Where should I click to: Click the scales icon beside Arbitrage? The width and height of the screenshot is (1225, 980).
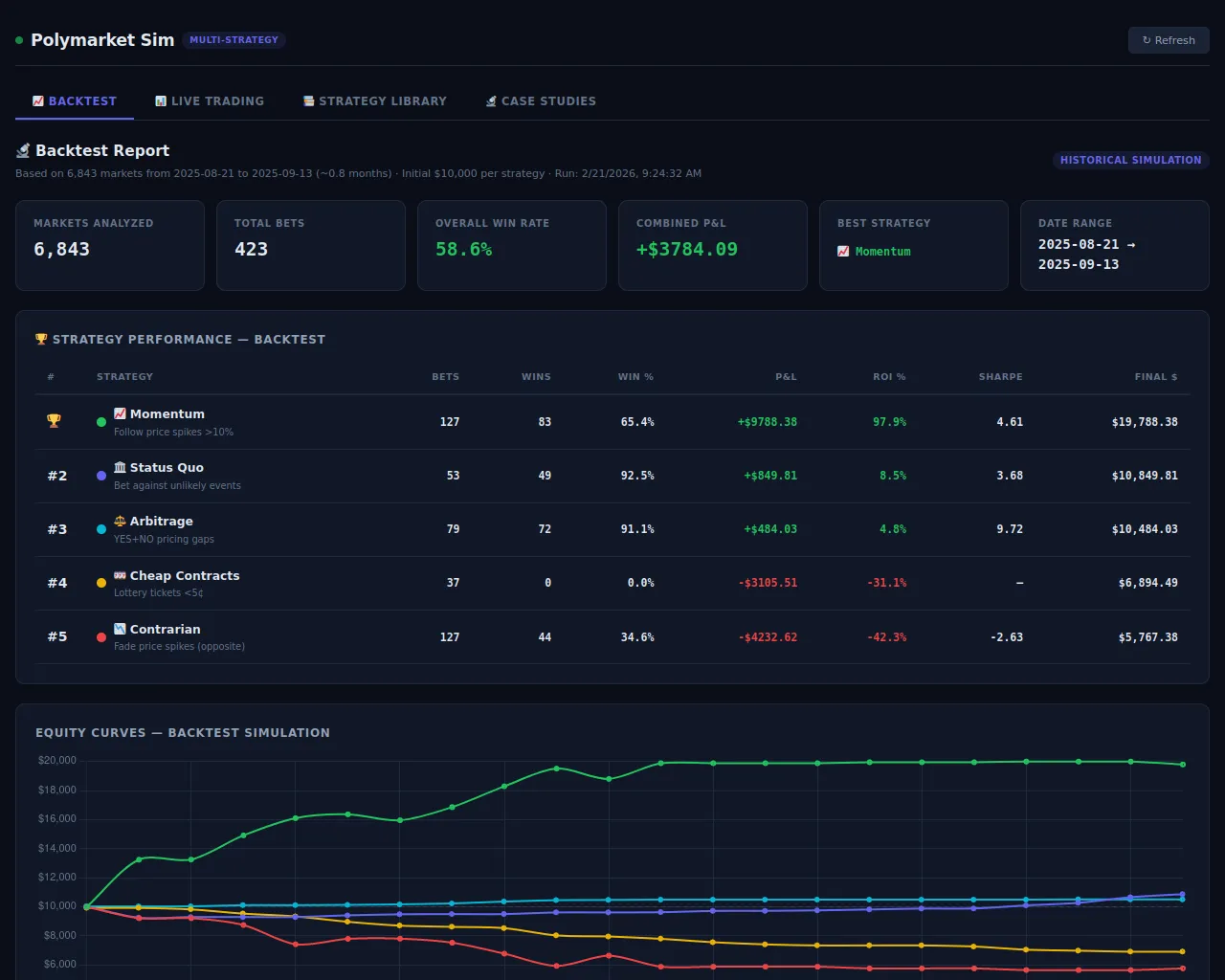120,521
